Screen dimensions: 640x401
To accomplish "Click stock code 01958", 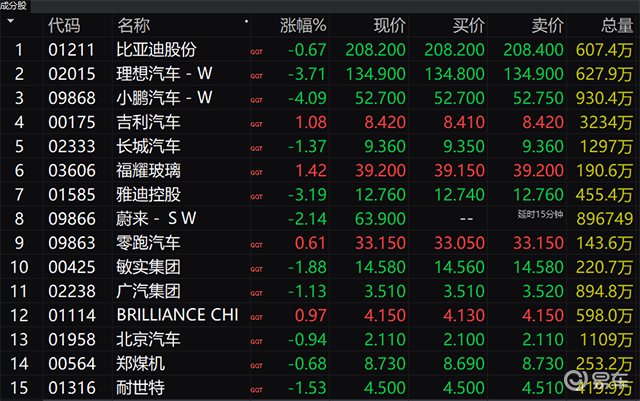I will click(x=72, y=339).
